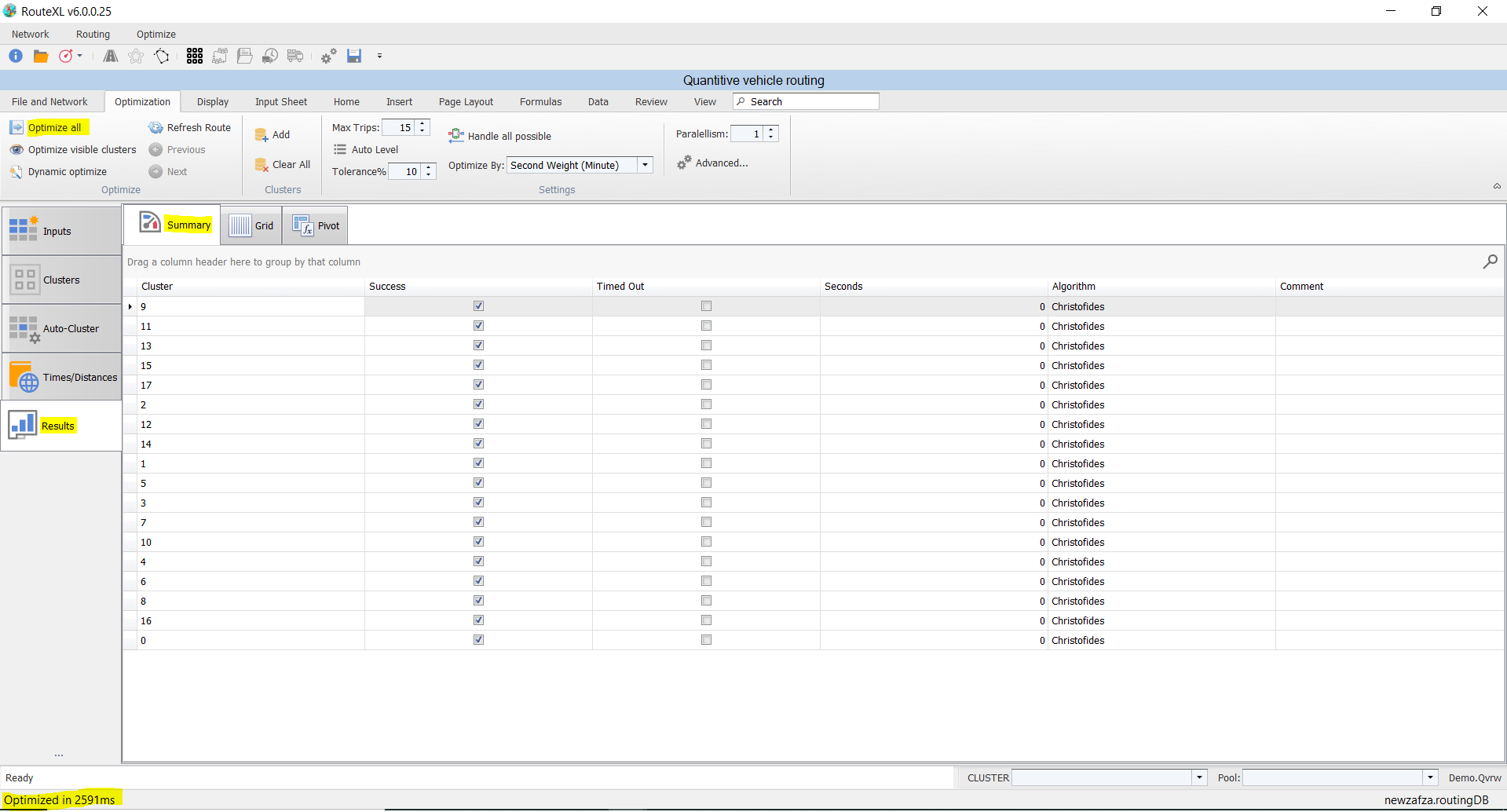Image resolution: width=1507 pixels, height=812 pixels.
Task: Toggle Success checkbox for cluster 0
Action: tap(478, 640)
